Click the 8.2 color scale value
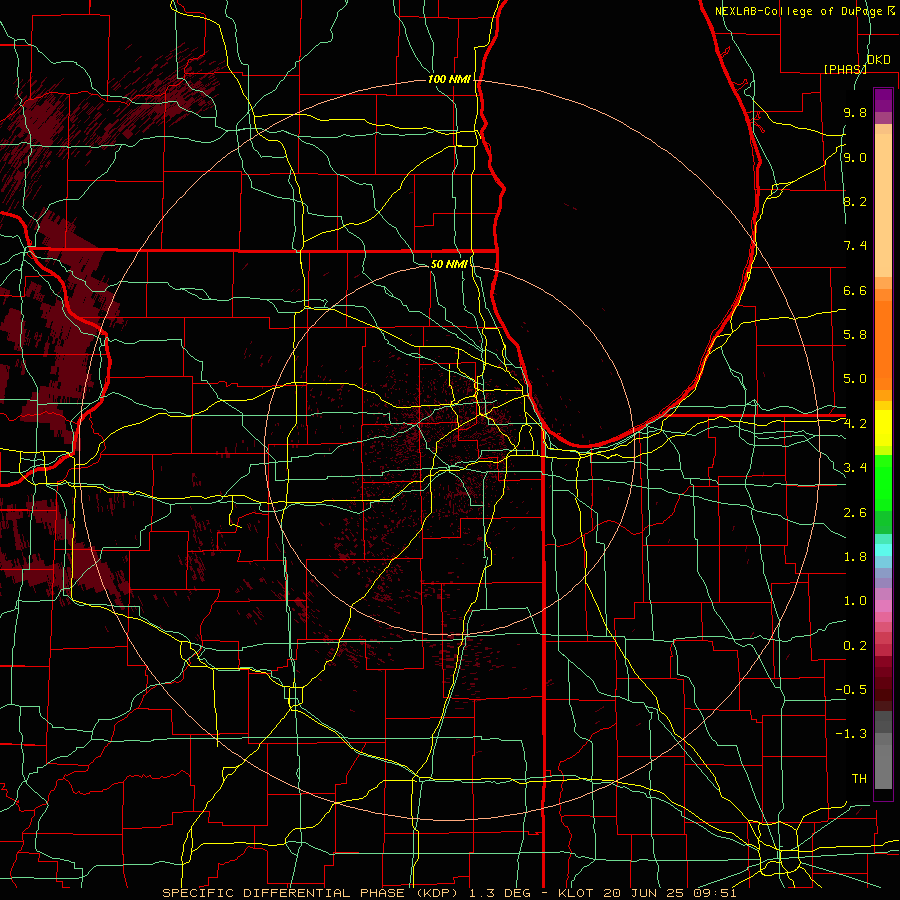This screenshot has width=900, height=900. click(855, 201)
